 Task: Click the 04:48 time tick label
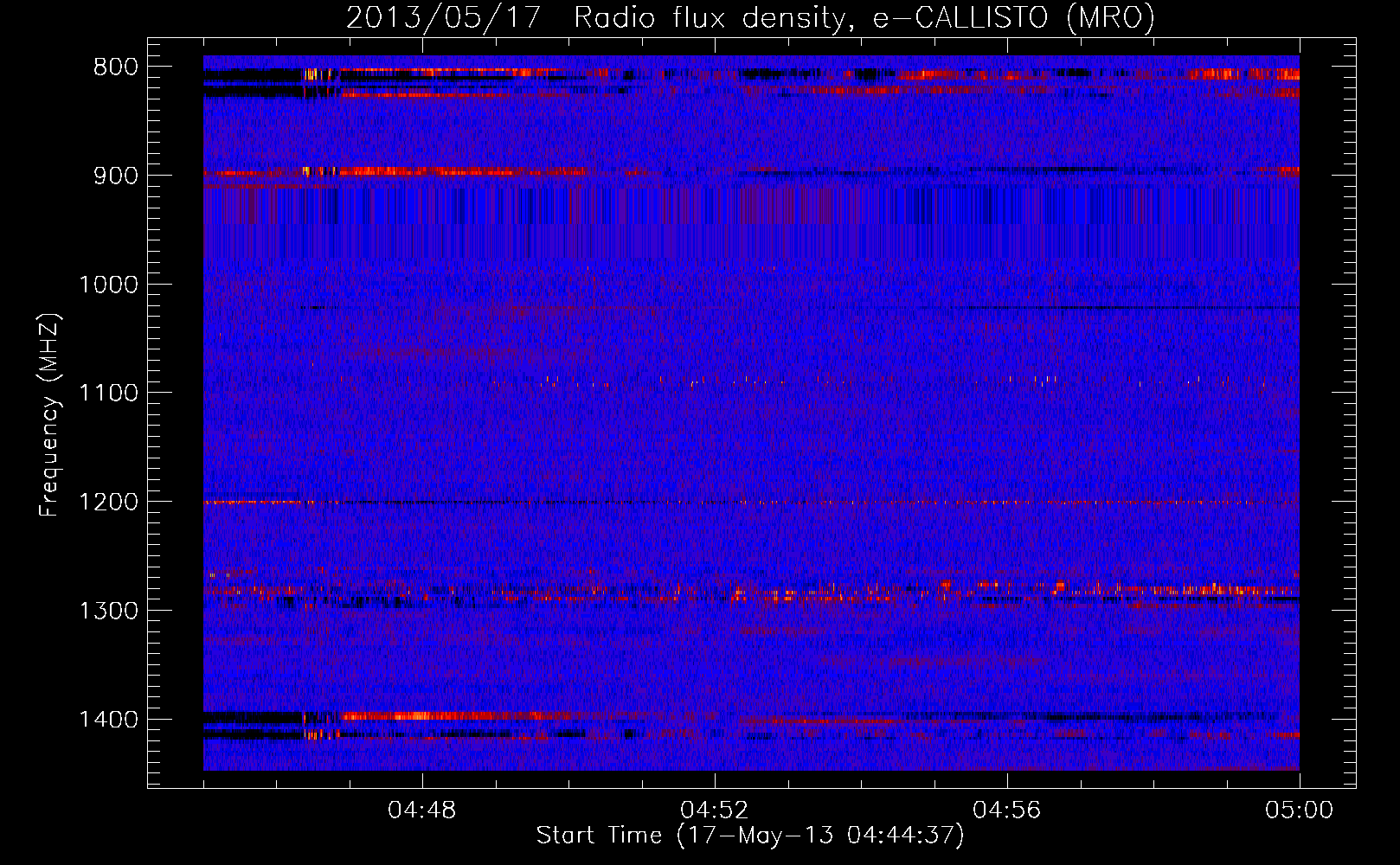point(422,811)
